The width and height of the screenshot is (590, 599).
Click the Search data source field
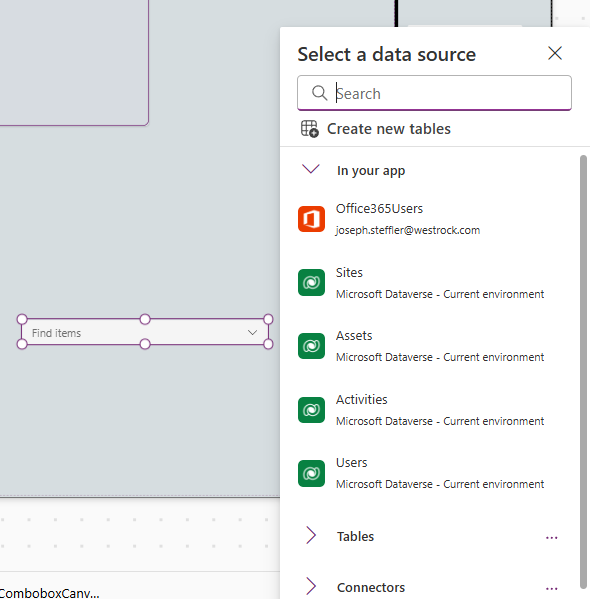434,93
